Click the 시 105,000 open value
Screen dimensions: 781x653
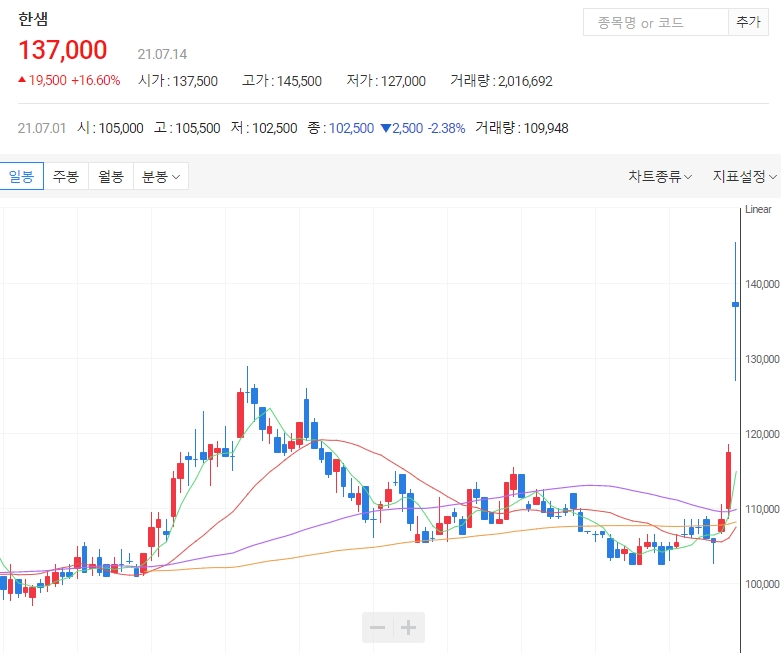110,128
